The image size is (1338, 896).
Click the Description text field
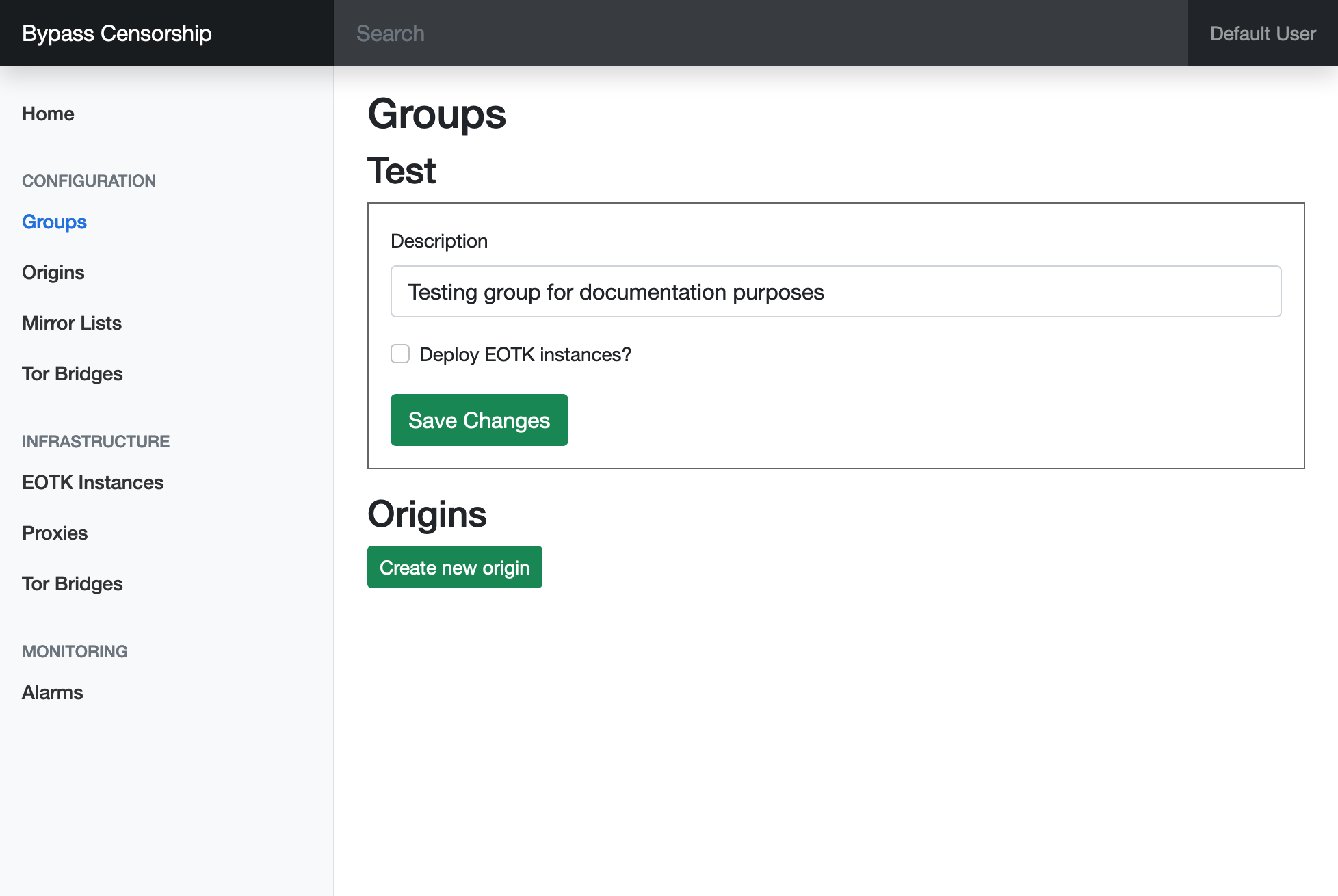tap(835, 291)
